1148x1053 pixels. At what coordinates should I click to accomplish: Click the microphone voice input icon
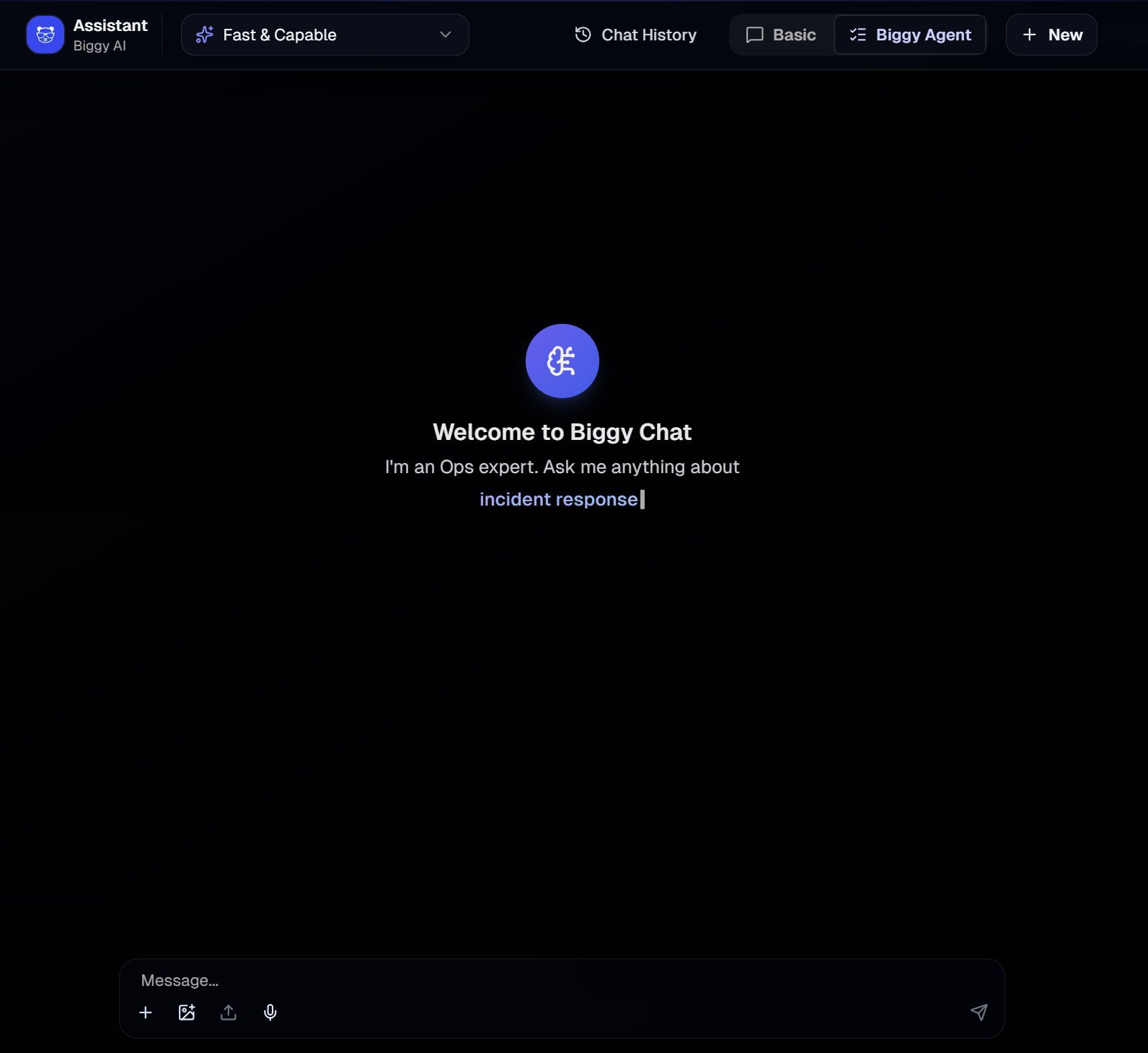point(270,1013)
